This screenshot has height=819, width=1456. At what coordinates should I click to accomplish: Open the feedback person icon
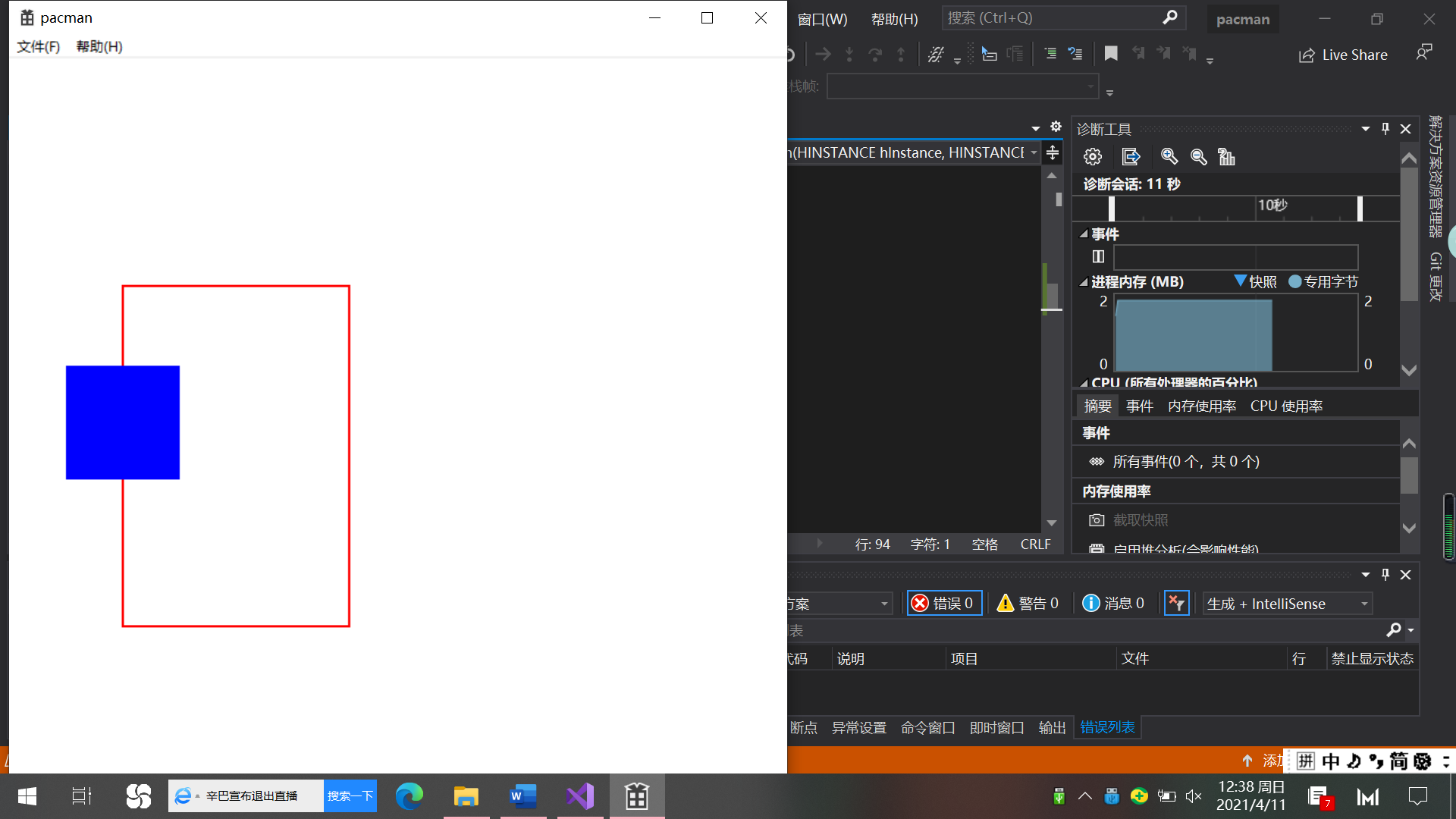click(1424, 53)
